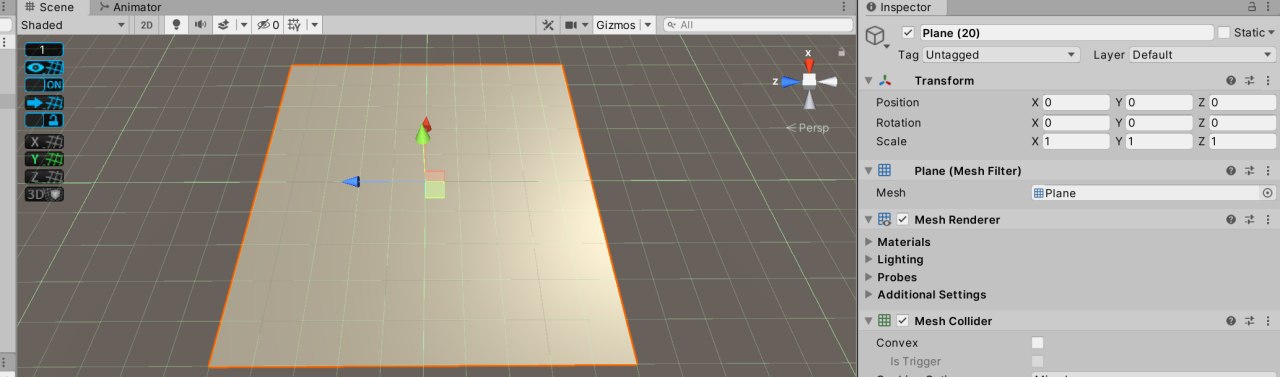Expand the Probes section
This screenshot has width=1280, height=377.
[x=868, y=277]
